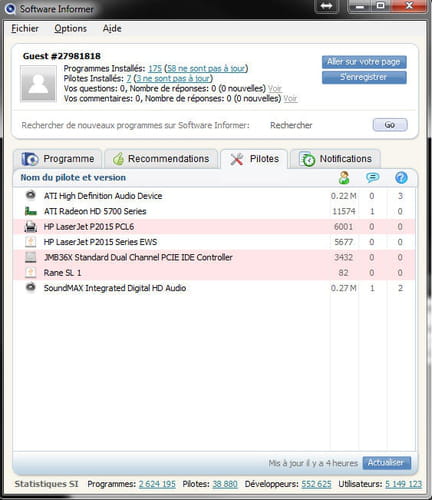Click the ATI Radeon HD 5700 card icon

tap(31, 211)
